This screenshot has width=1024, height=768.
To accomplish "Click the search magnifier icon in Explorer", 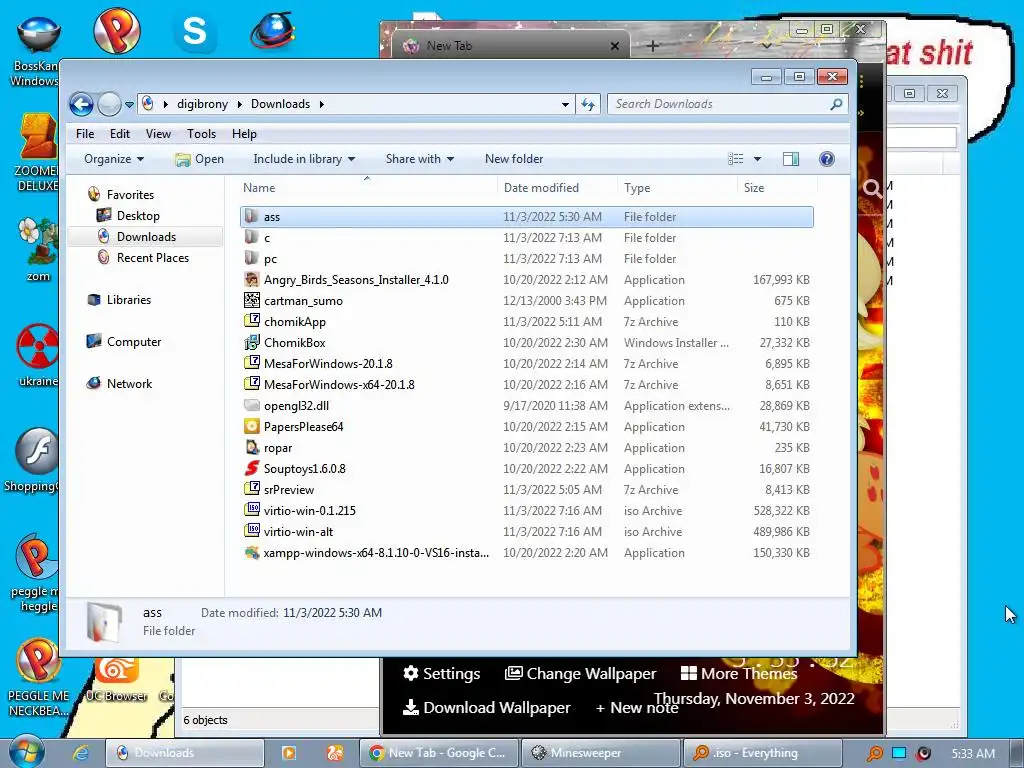I will 836,104.
